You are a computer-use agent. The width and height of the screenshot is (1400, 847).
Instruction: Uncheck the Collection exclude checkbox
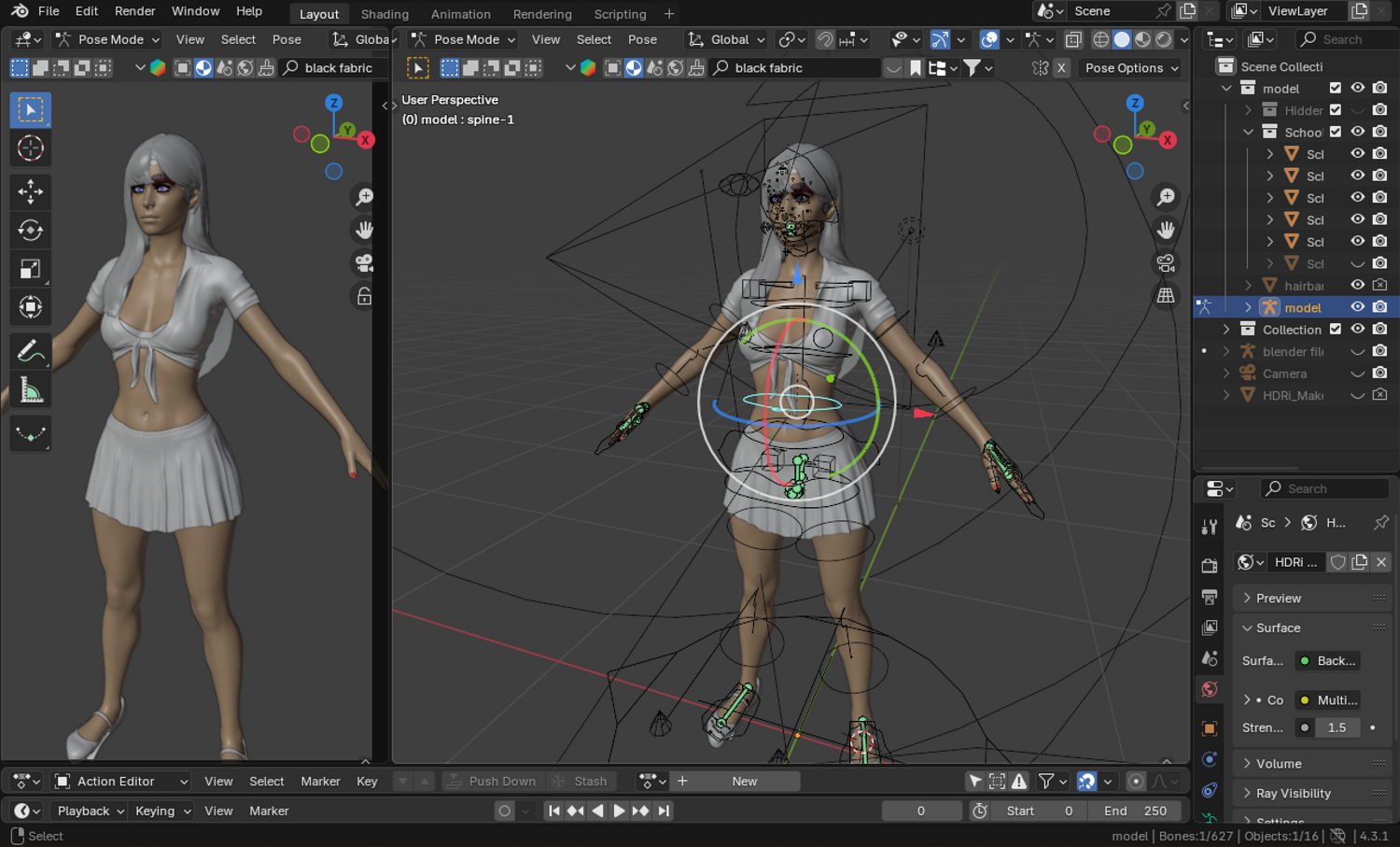(x=1336, y=329)
